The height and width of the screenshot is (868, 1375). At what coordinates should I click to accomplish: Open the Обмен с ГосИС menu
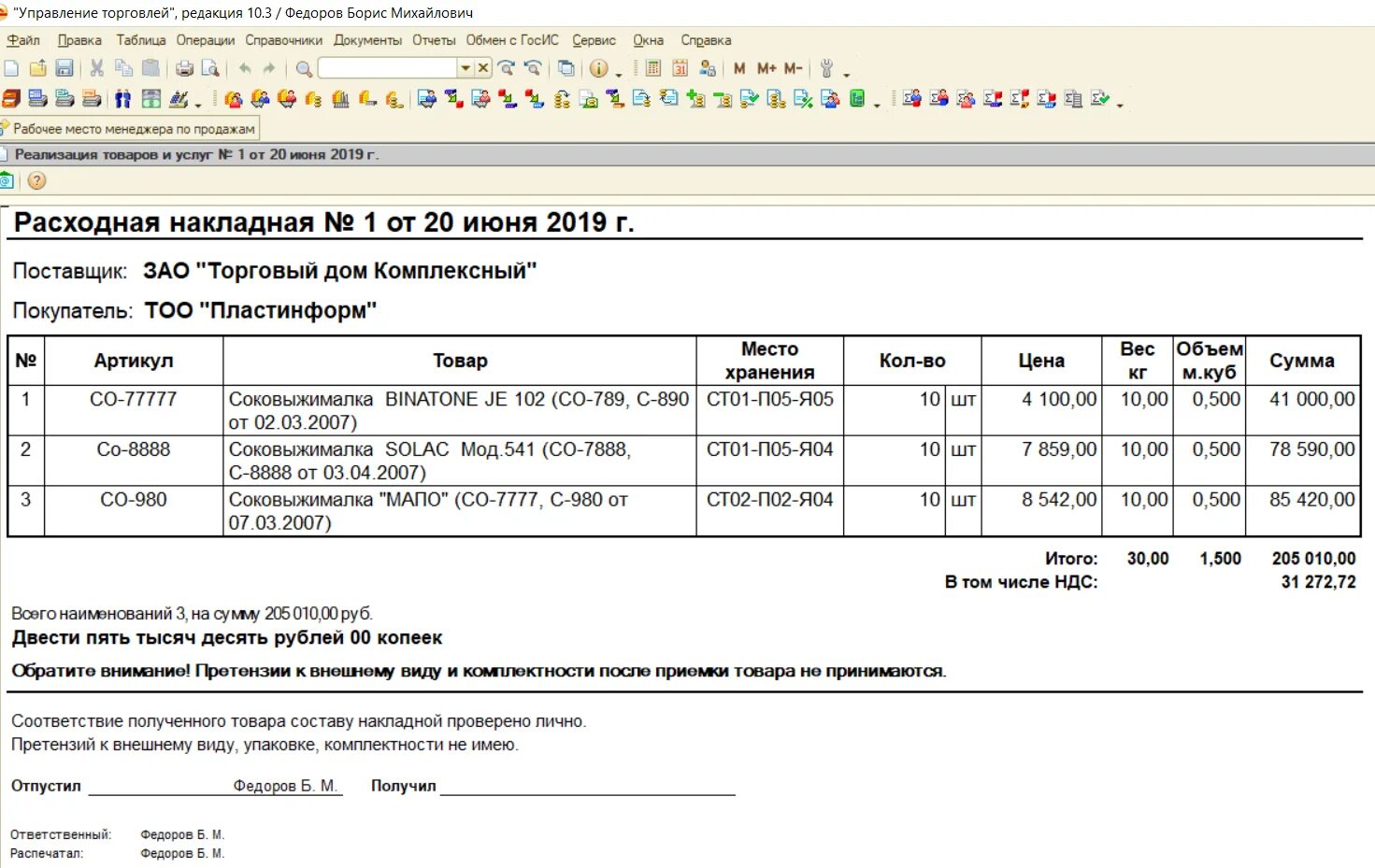pyautogui.click(x=512, y=40)
